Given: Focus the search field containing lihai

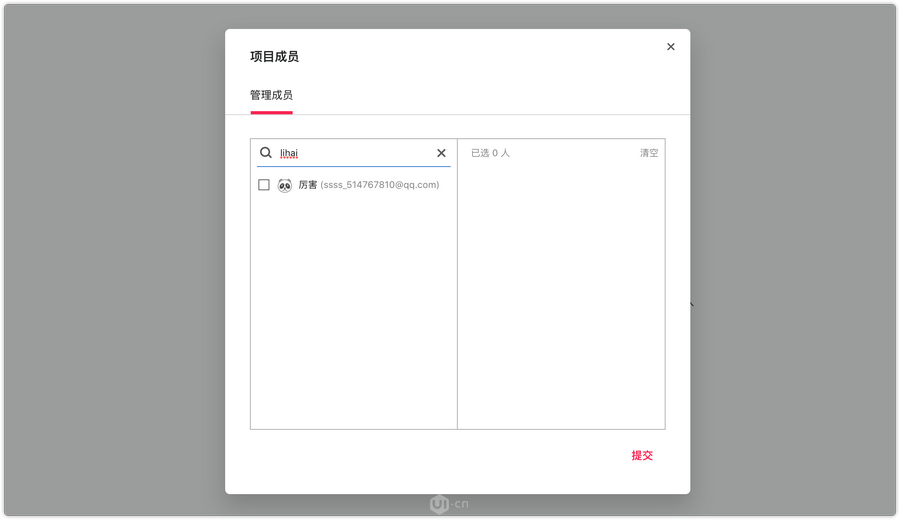Looking at the screenshot, I should (353, 153).
